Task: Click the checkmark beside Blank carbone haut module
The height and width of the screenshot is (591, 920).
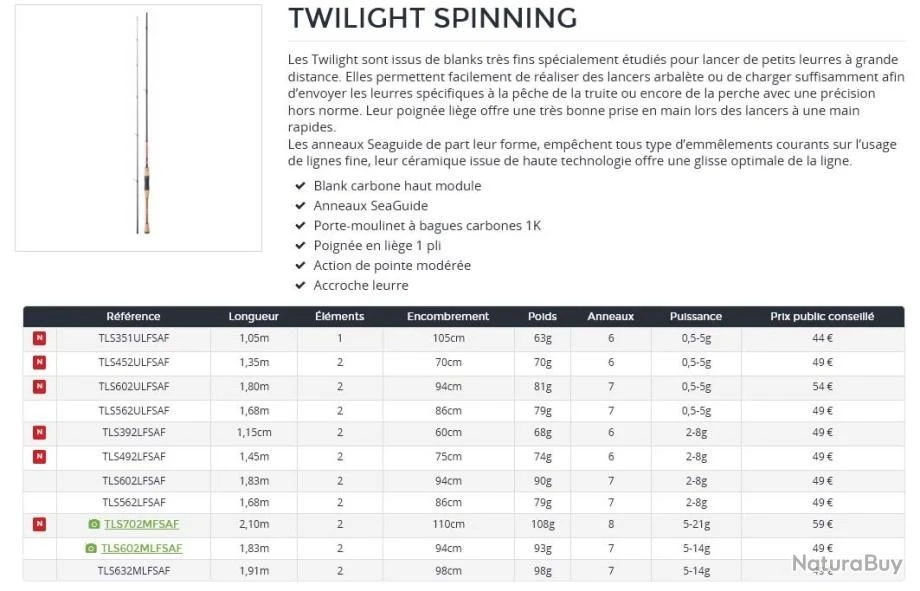Action: (300, 186)
